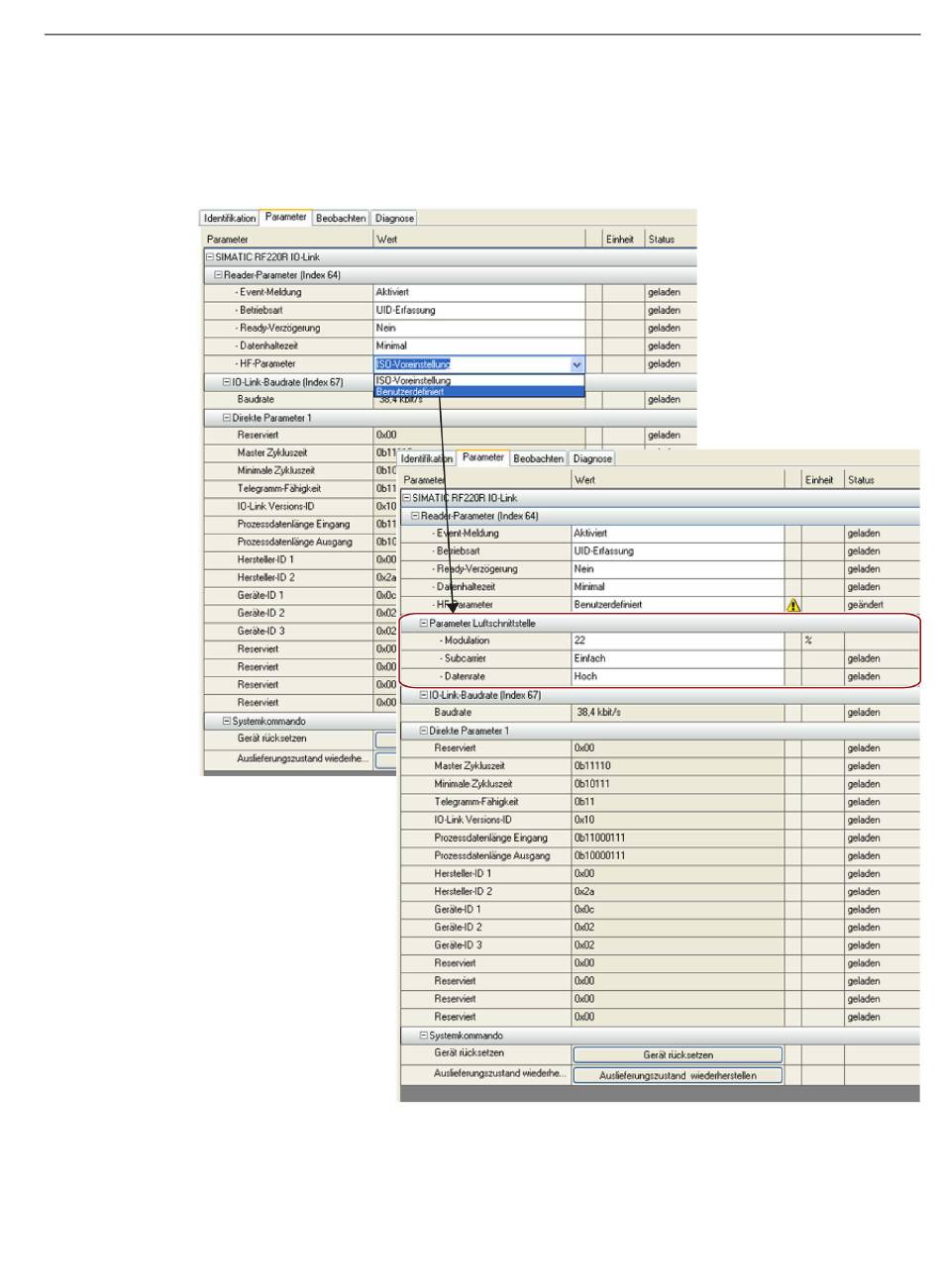Open the Beobachten tab in back window

pos(341,219)
